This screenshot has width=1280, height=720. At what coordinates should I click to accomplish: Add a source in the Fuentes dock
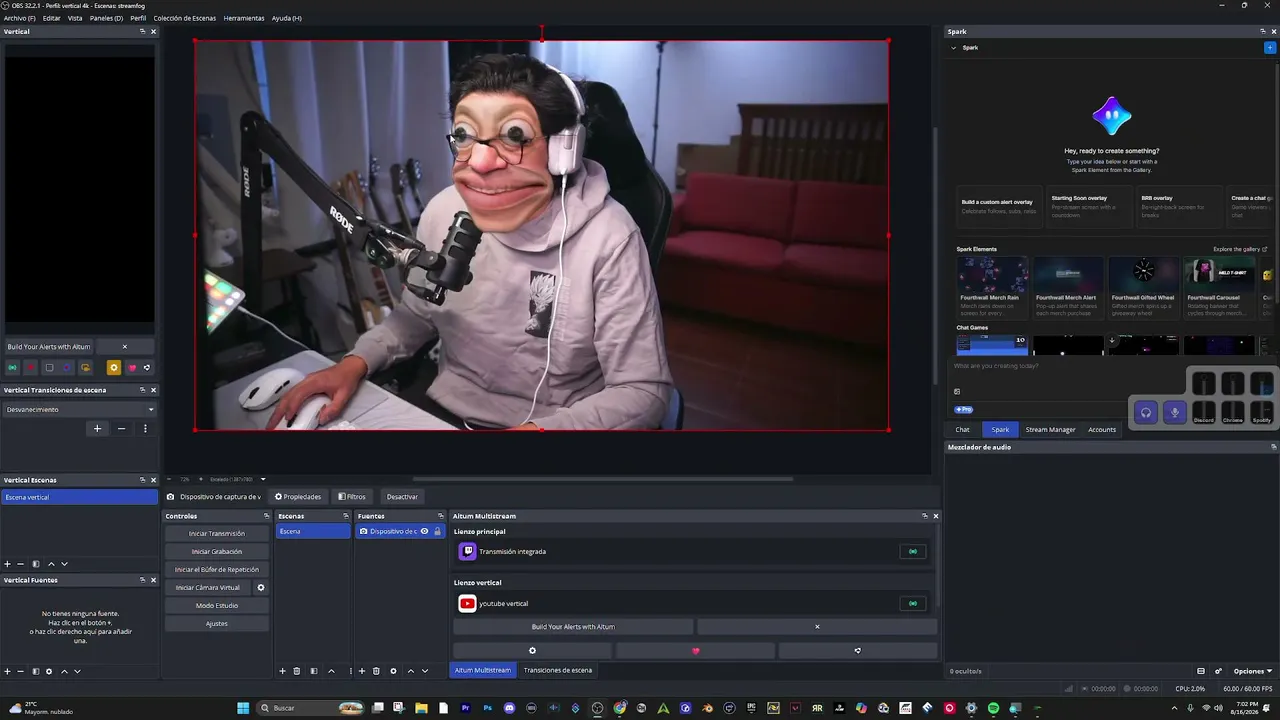pos(362,671)
